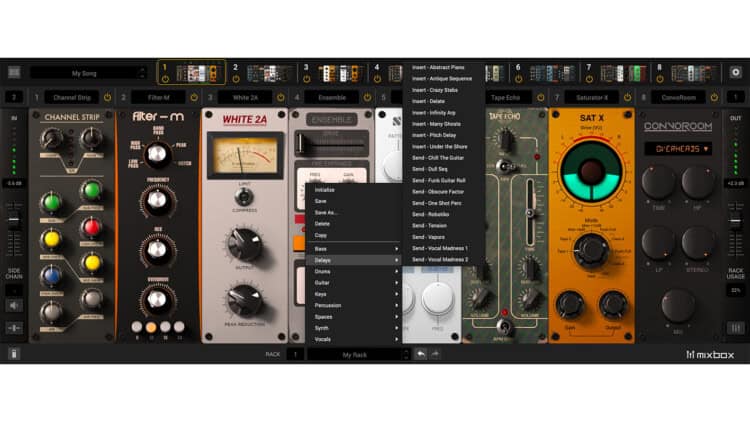This screenshot has height=422, width=750.
Task: Click the My Rack name field
Action: pyautogui.click(x=358, y=355)
